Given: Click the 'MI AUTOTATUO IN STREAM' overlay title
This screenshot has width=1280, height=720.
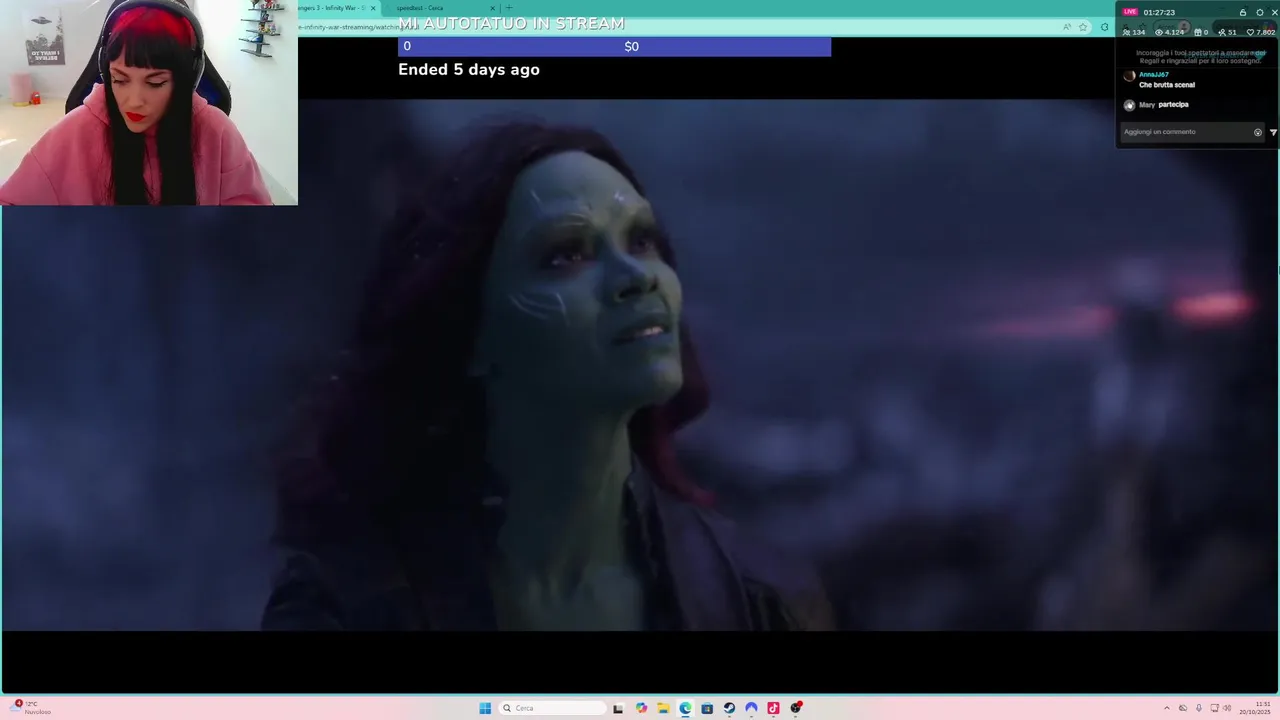Looking at the screenshot, I should (x=511, y=23).
